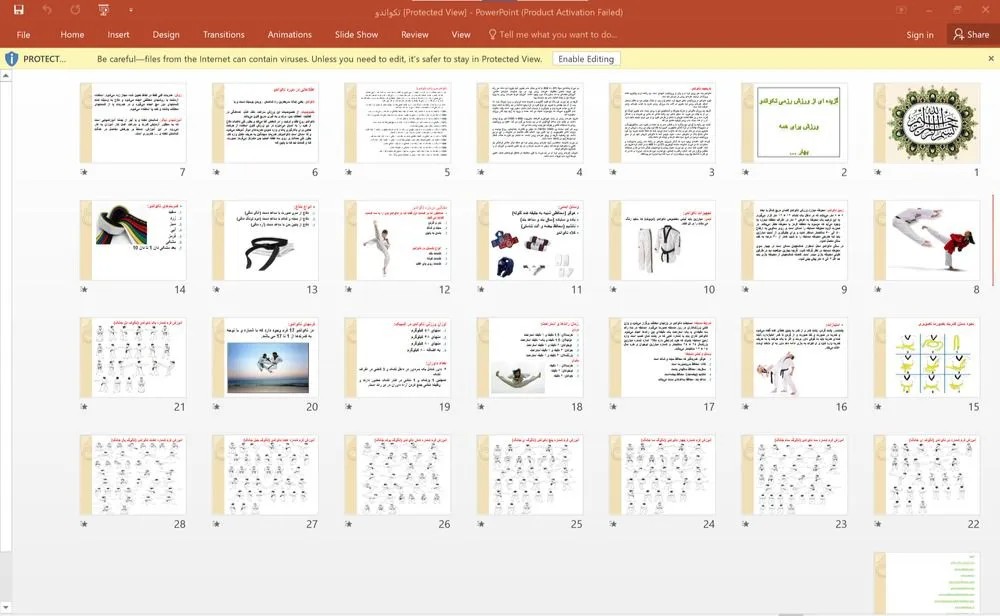Close the Protected View message bar

(991, 59)
